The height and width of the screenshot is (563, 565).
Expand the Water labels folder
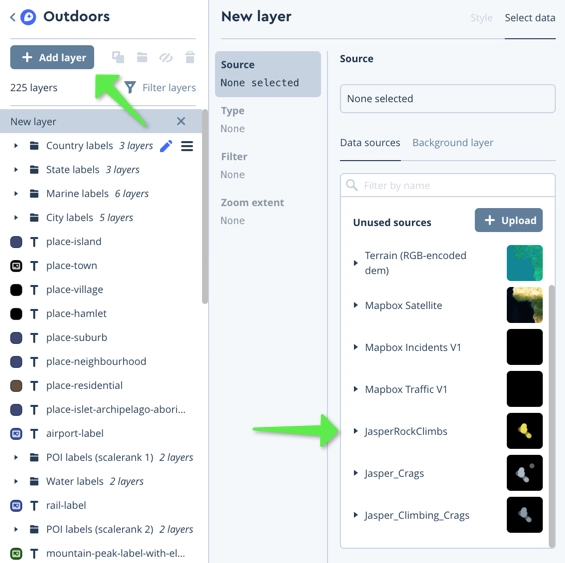tap(16, 482)
